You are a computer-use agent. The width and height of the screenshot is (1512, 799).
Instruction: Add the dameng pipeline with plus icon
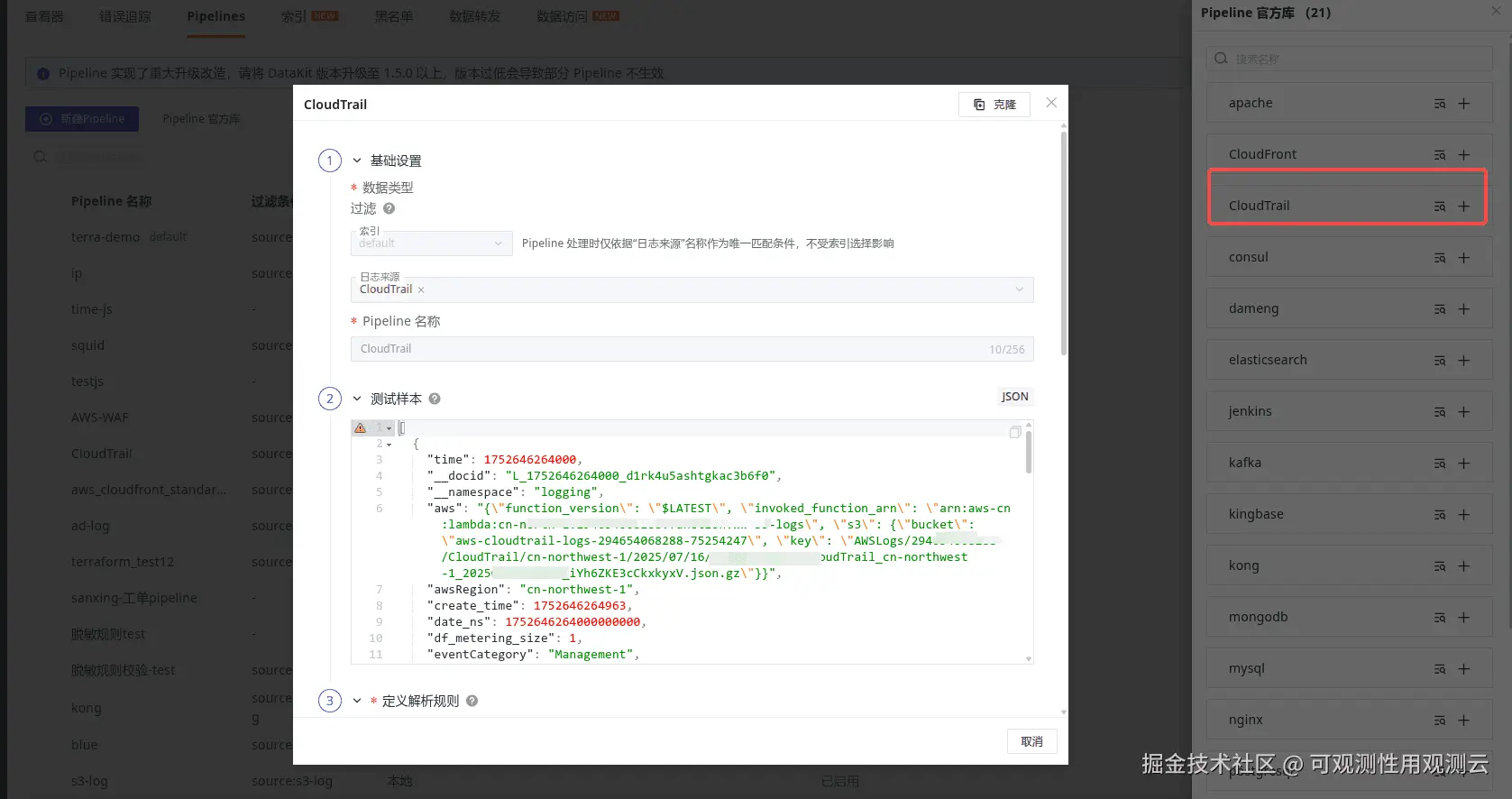(x=1464, y=309)
